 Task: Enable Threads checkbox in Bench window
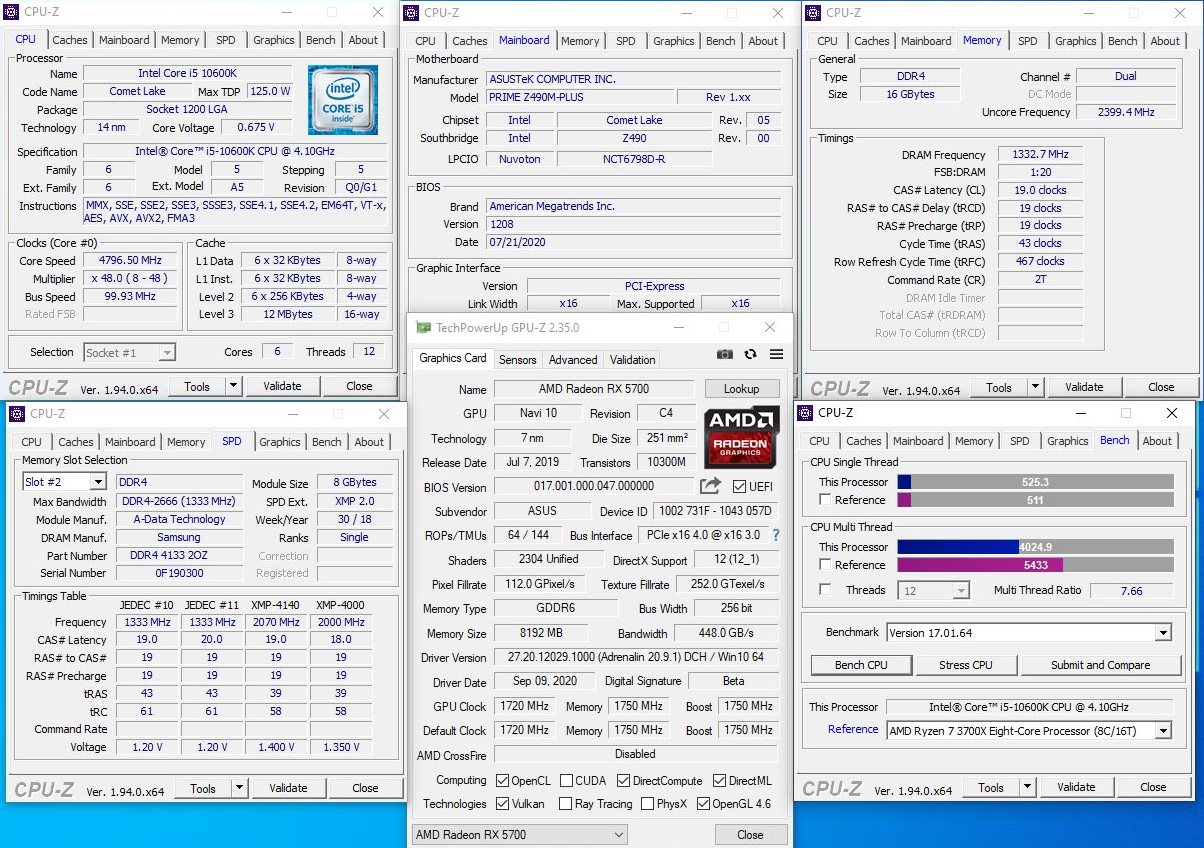click(x=825, y=590)
